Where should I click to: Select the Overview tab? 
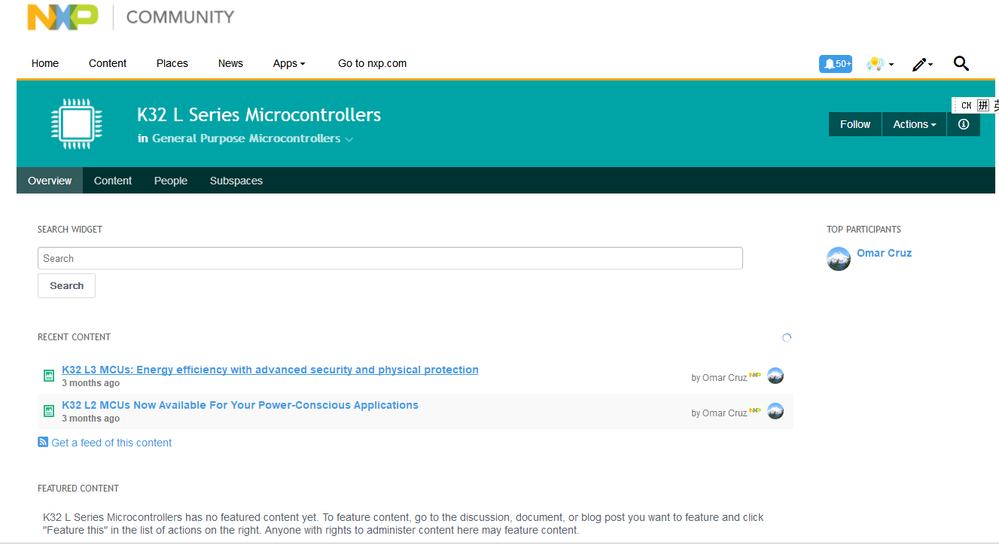click(50, 180)
